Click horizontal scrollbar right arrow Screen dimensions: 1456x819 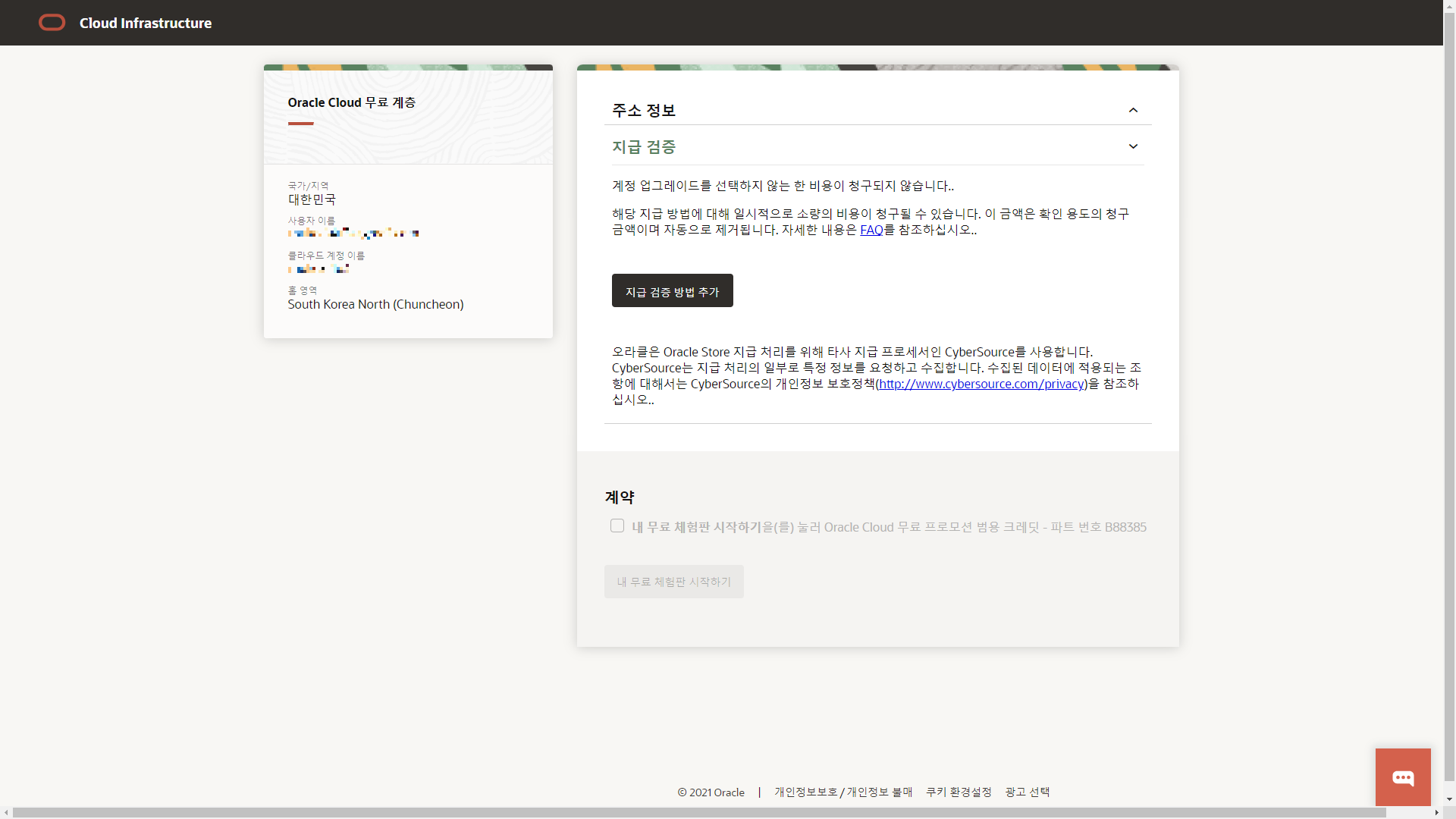coord(1436,813)
